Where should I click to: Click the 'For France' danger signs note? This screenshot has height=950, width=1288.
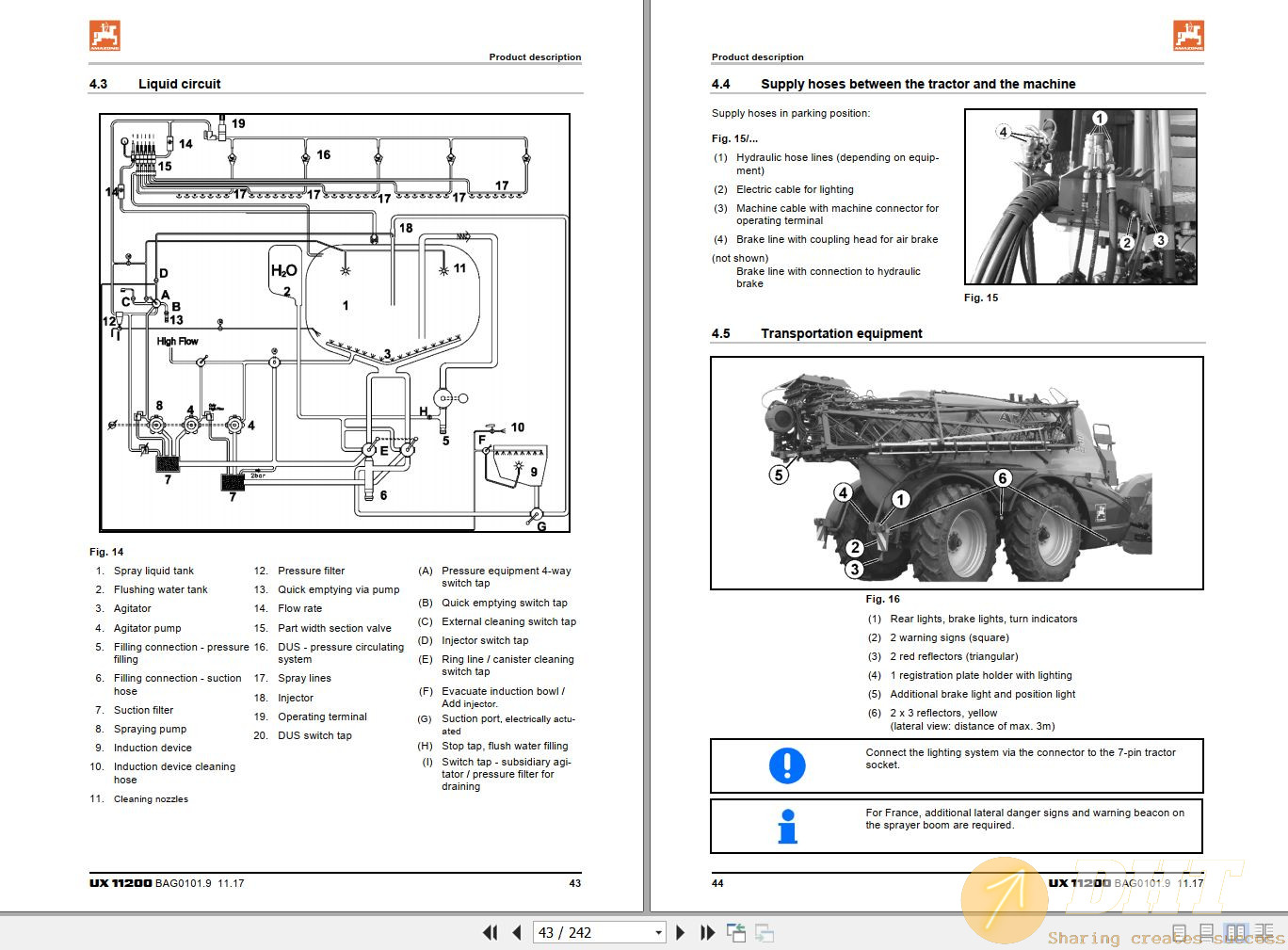[x=1025, y=819]
